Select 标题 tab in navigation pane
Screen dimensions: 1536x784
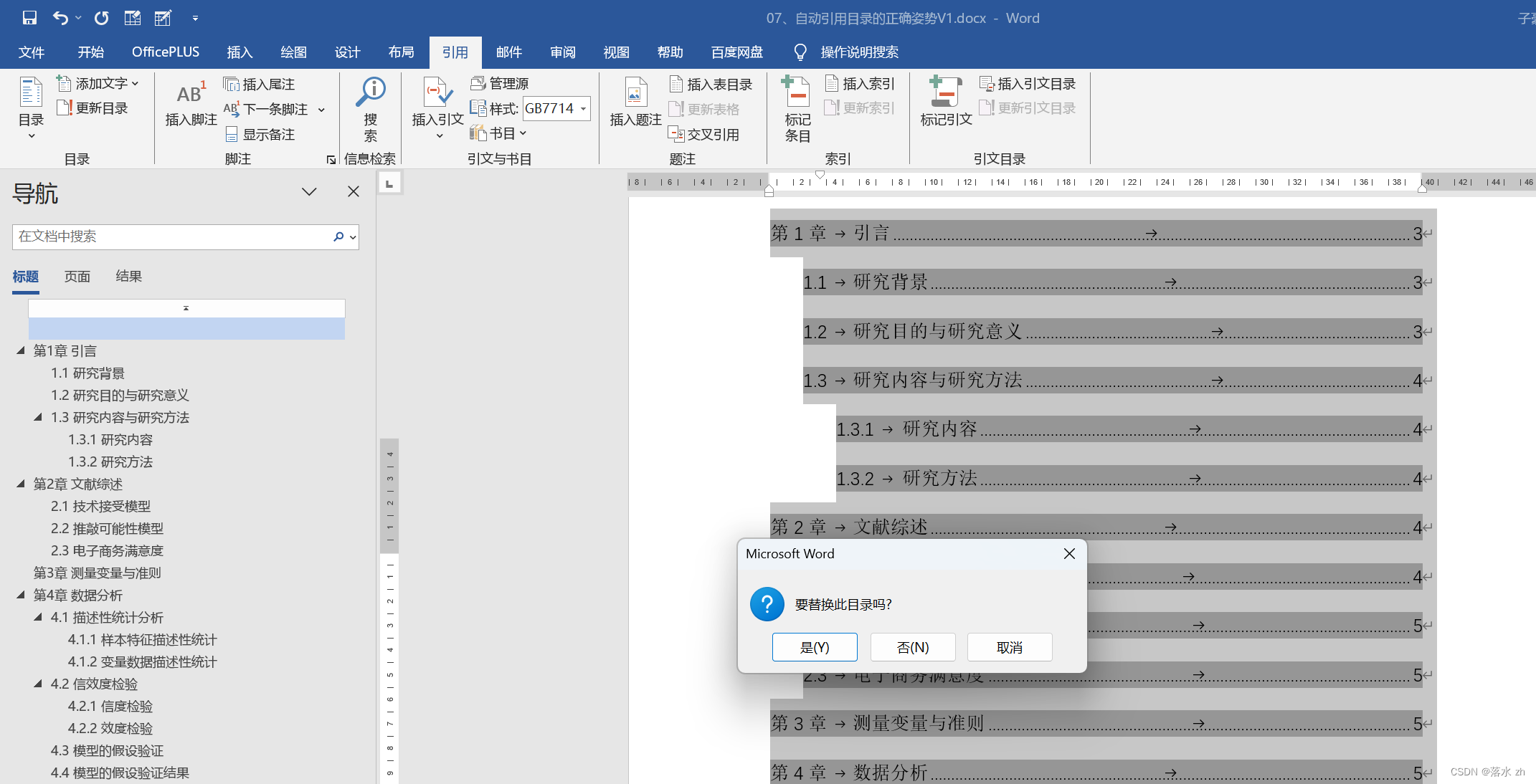(26, 277)
